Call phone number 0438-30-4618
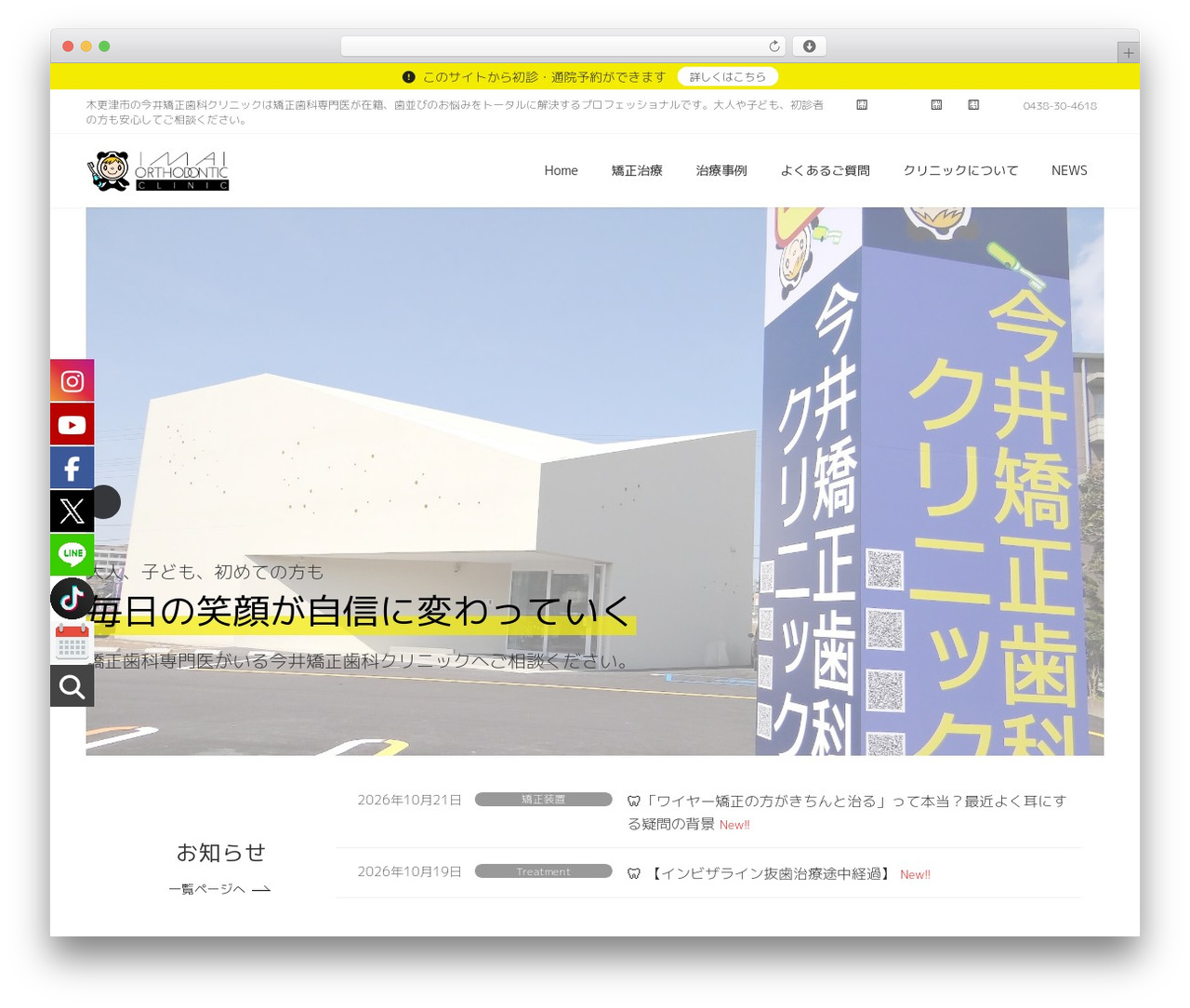This screenshot has height=1008, width=1190. pyautogui.click(x=1060, y=106)
